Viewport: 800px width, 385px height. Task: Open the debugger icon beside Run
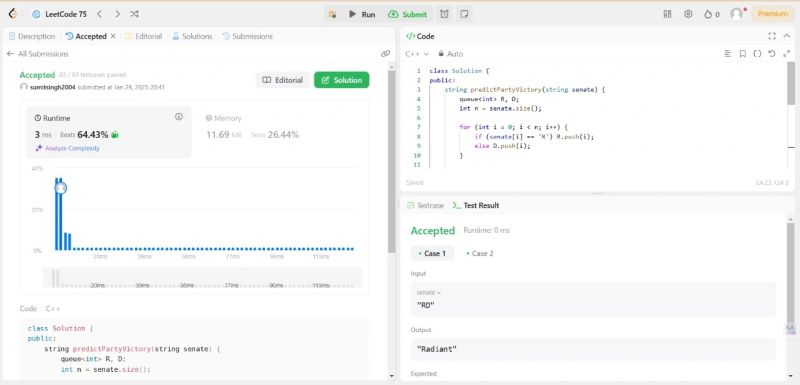tap(332, 14)
